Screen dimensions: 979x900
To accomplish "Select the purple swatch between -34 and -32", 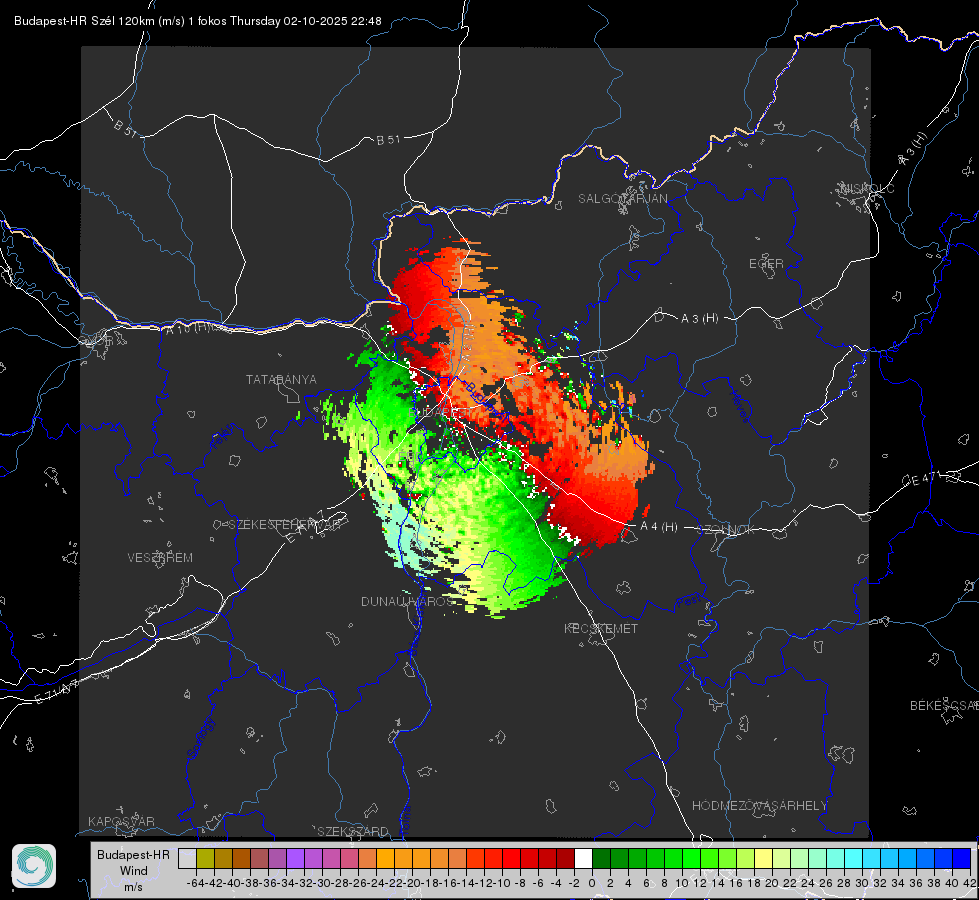I will [x=295, y=858].
